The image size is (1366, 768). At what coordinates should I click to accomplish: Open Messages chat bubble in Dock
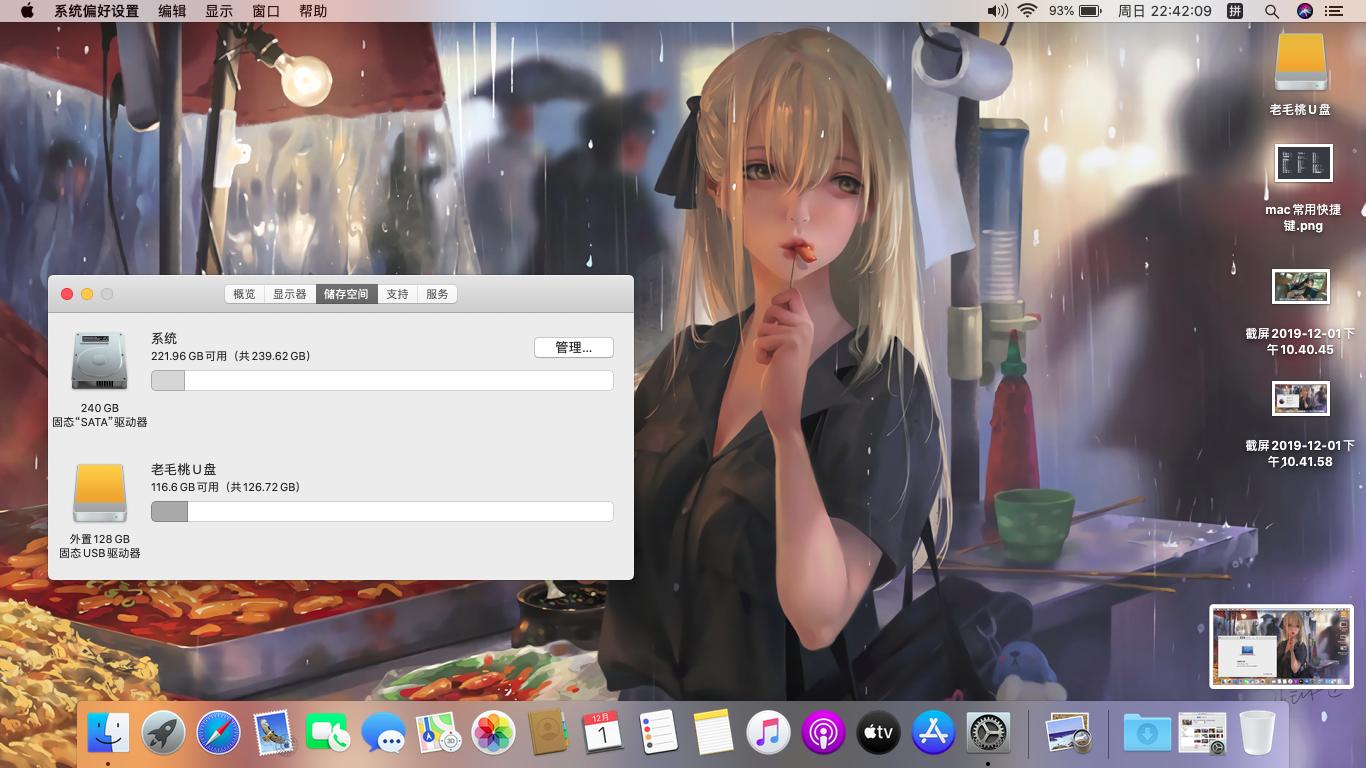383,733
